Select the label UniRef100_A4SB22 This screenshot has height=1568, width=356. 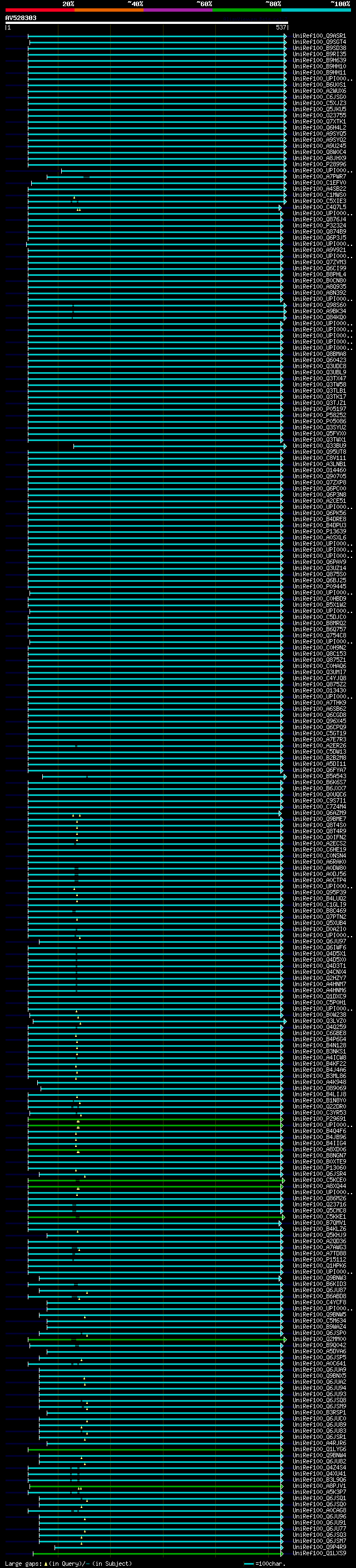pos(319,189)
